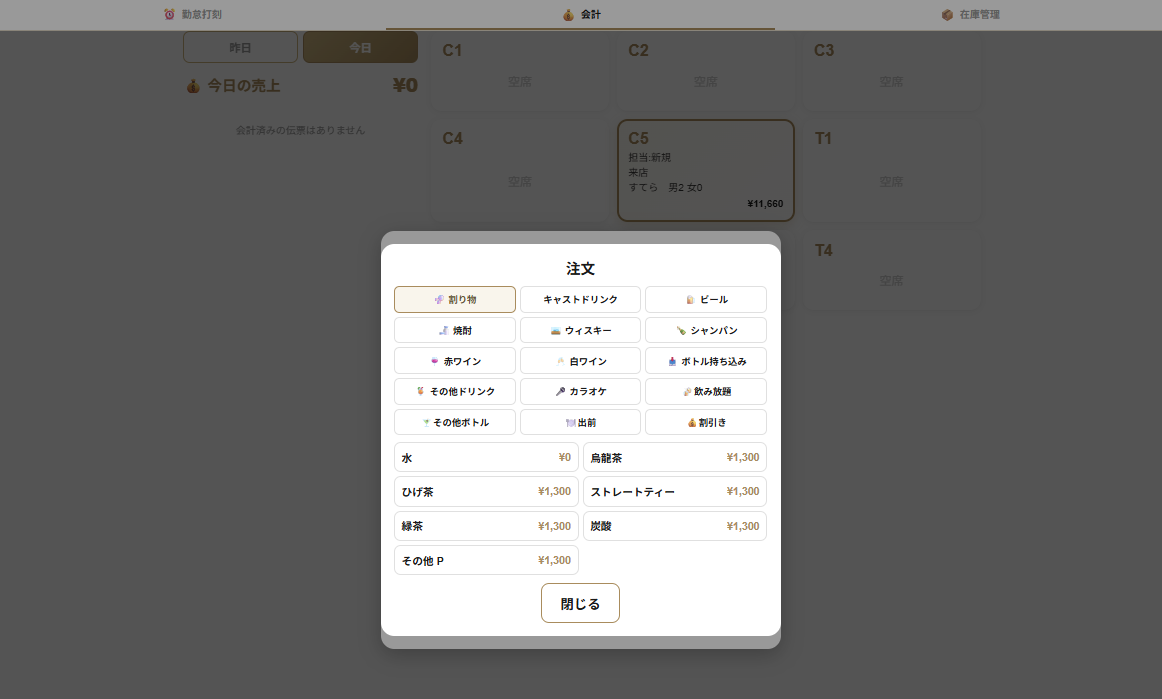This screenshot has width=1162, height=699.
Task: Click the カラオケ microphone icon
Action: coord(560,391)
